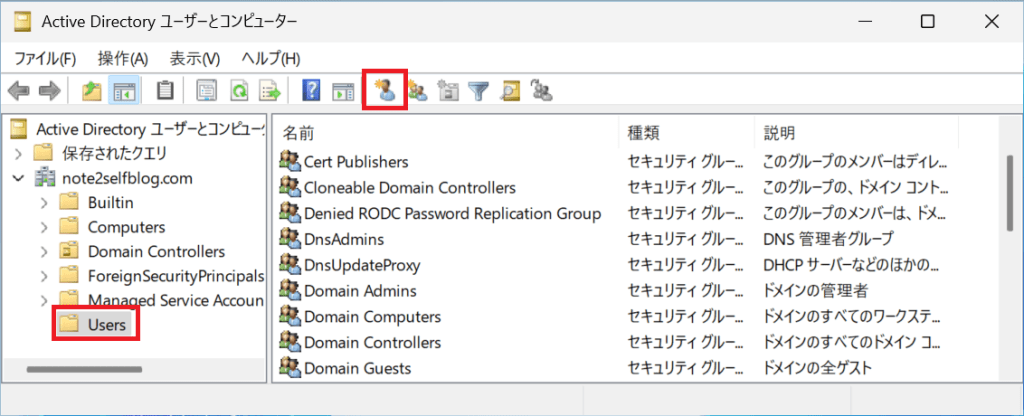Open help with the blue question mark icon
This screenshot has width=1024, height=416.
pyautogui.click(x=311, y=91)
